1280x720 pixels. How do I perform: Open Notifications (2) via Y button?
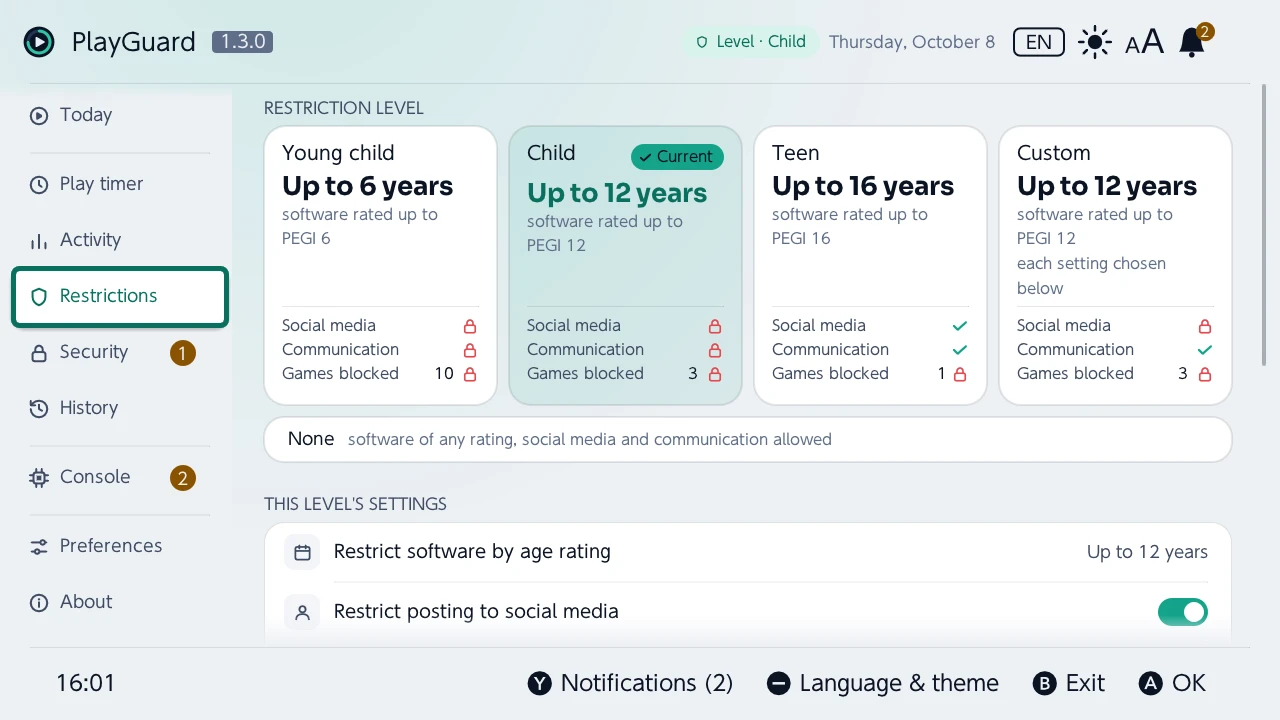coord(630,683)
